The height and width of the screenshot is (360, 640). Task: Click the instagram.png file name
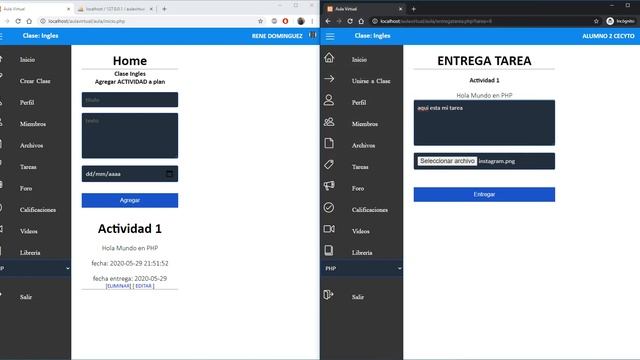click(x=497, y=161)
